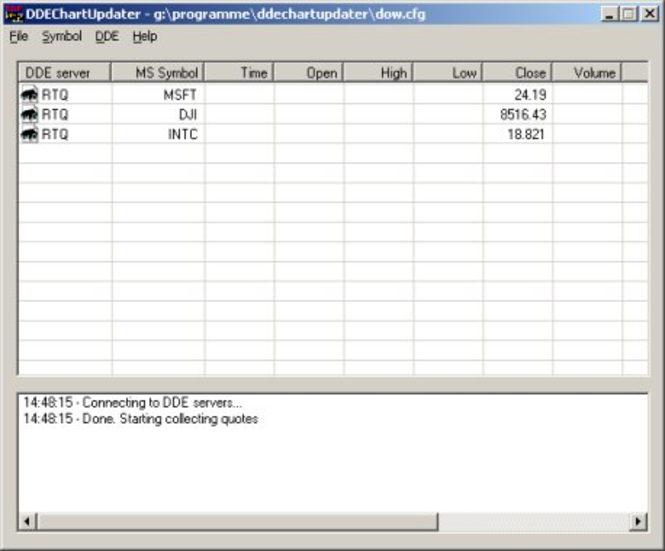Click the bull icon in the INTC row
The height and width of the screenshot is (551, 665).
(x=29, y=134)
